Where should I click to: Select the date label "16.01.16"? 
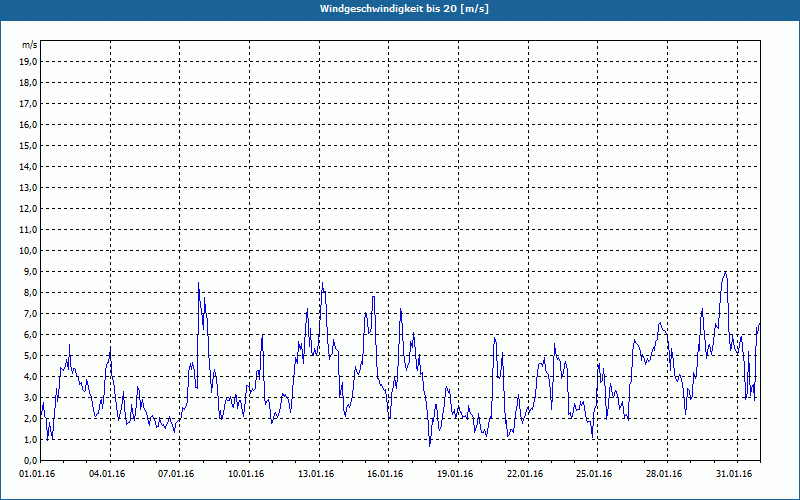coord(385,474)
